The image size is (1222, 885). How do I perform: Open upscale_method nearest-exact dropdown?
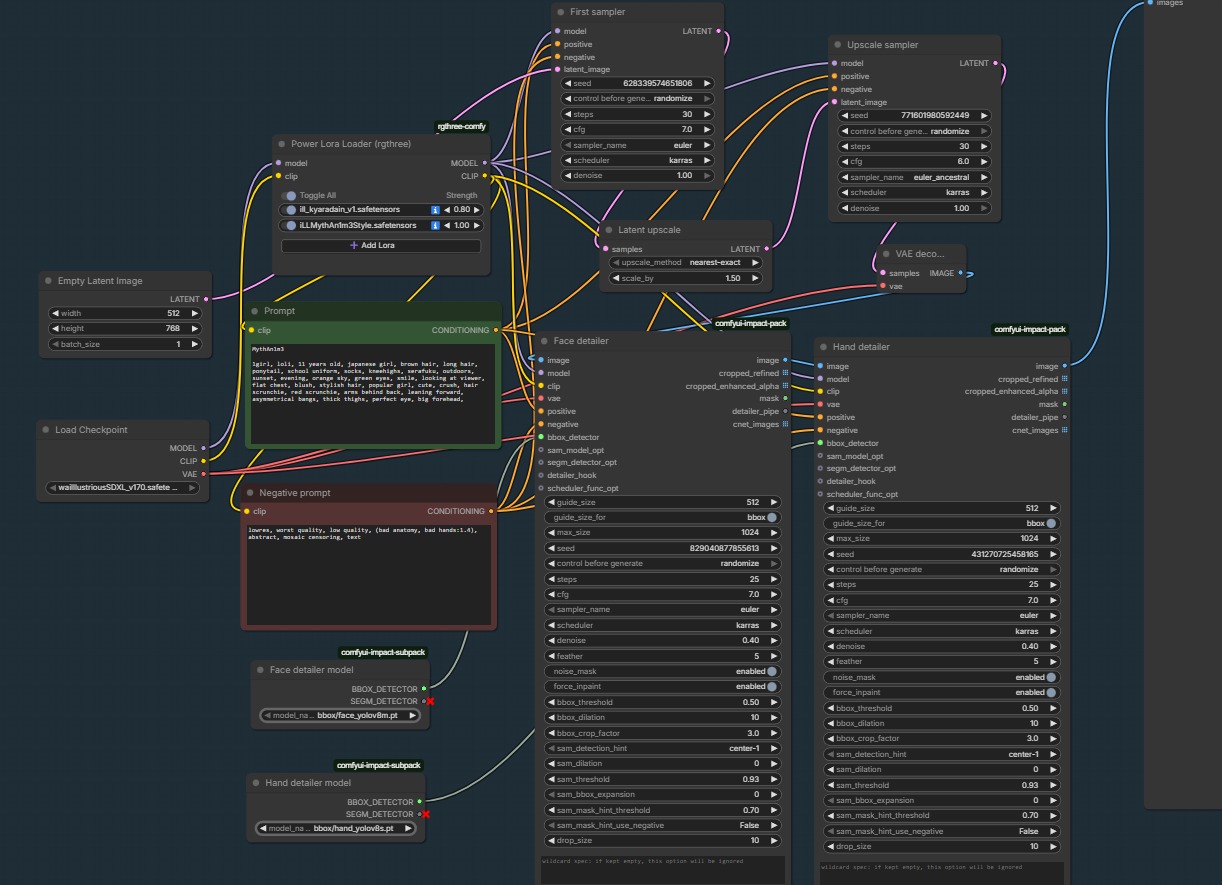click(685, 262)
